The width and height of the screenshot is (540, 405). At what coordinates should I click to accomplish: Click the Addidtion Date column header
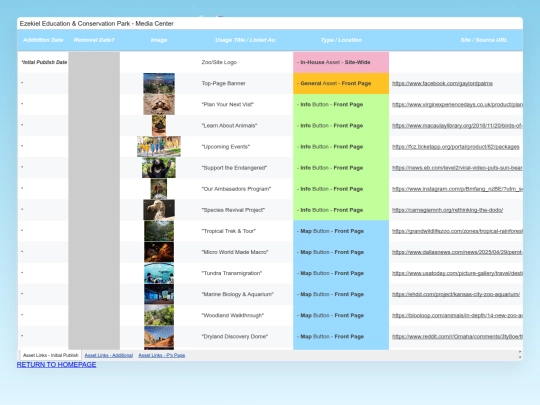click(x=43, y=40)
